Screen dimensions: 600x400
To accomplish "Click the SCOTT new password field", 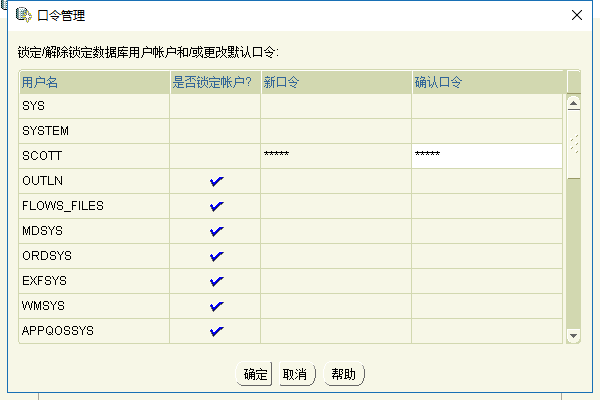I will pyautogui.click(x=335, y=155).
